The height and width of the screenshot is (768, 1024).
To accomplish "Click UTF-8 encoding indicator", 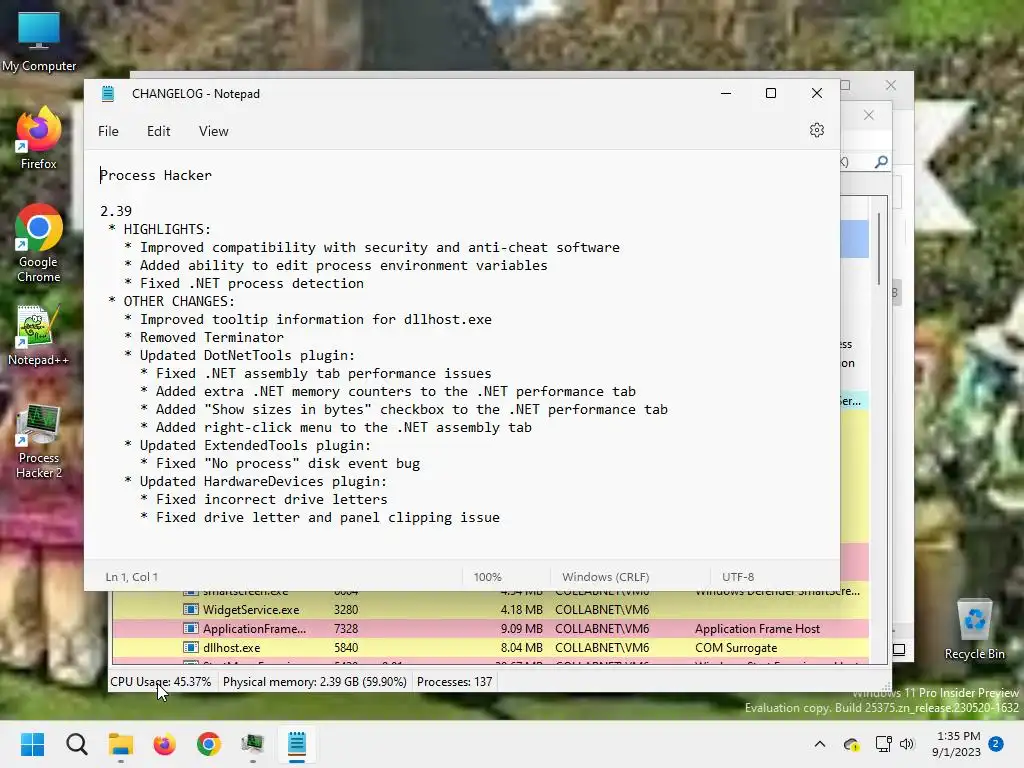I will [x=738, y=577].
